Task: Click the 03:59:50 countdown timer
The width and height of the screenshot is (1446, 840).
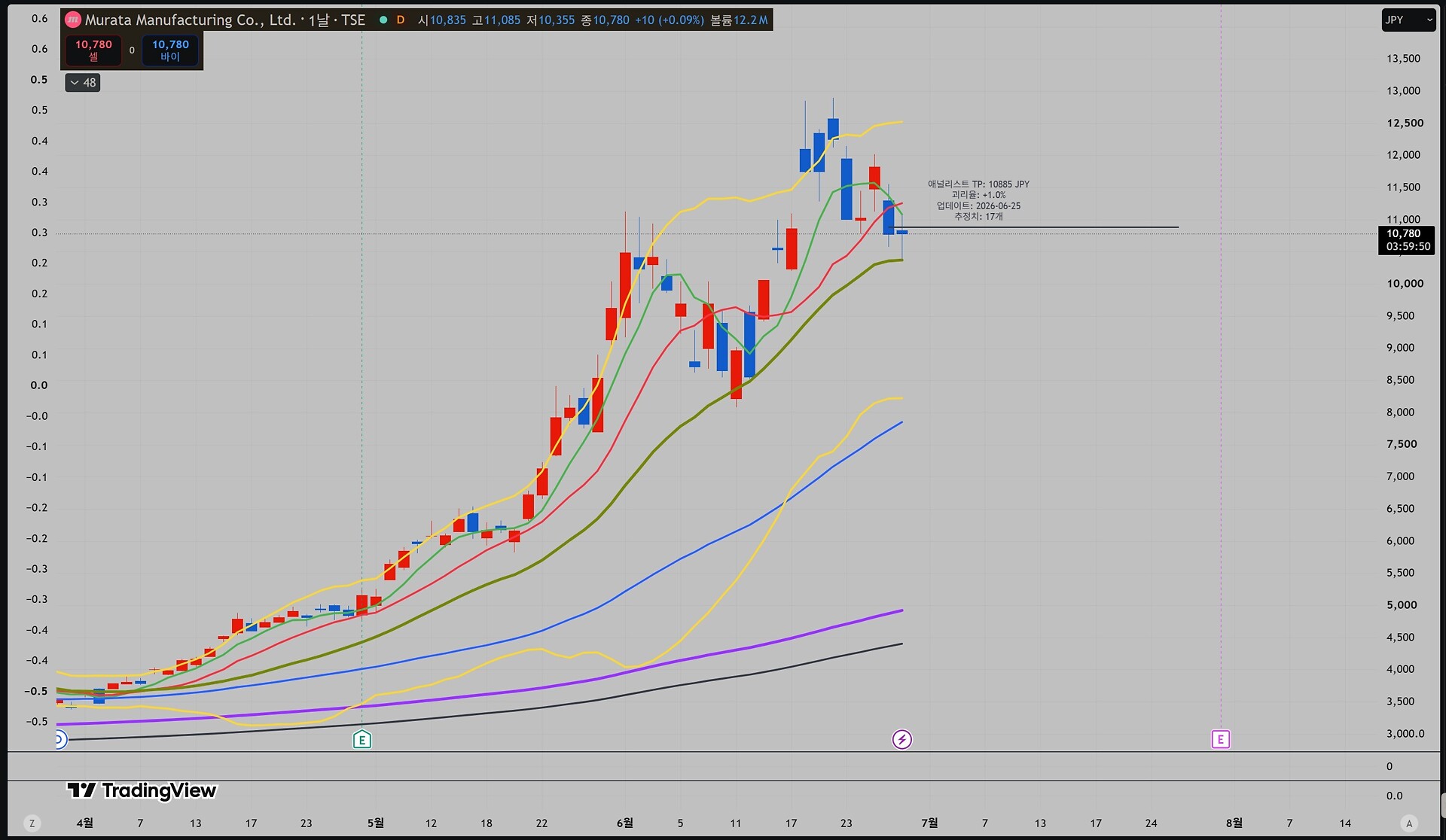Action: [x=1408, y=247]
